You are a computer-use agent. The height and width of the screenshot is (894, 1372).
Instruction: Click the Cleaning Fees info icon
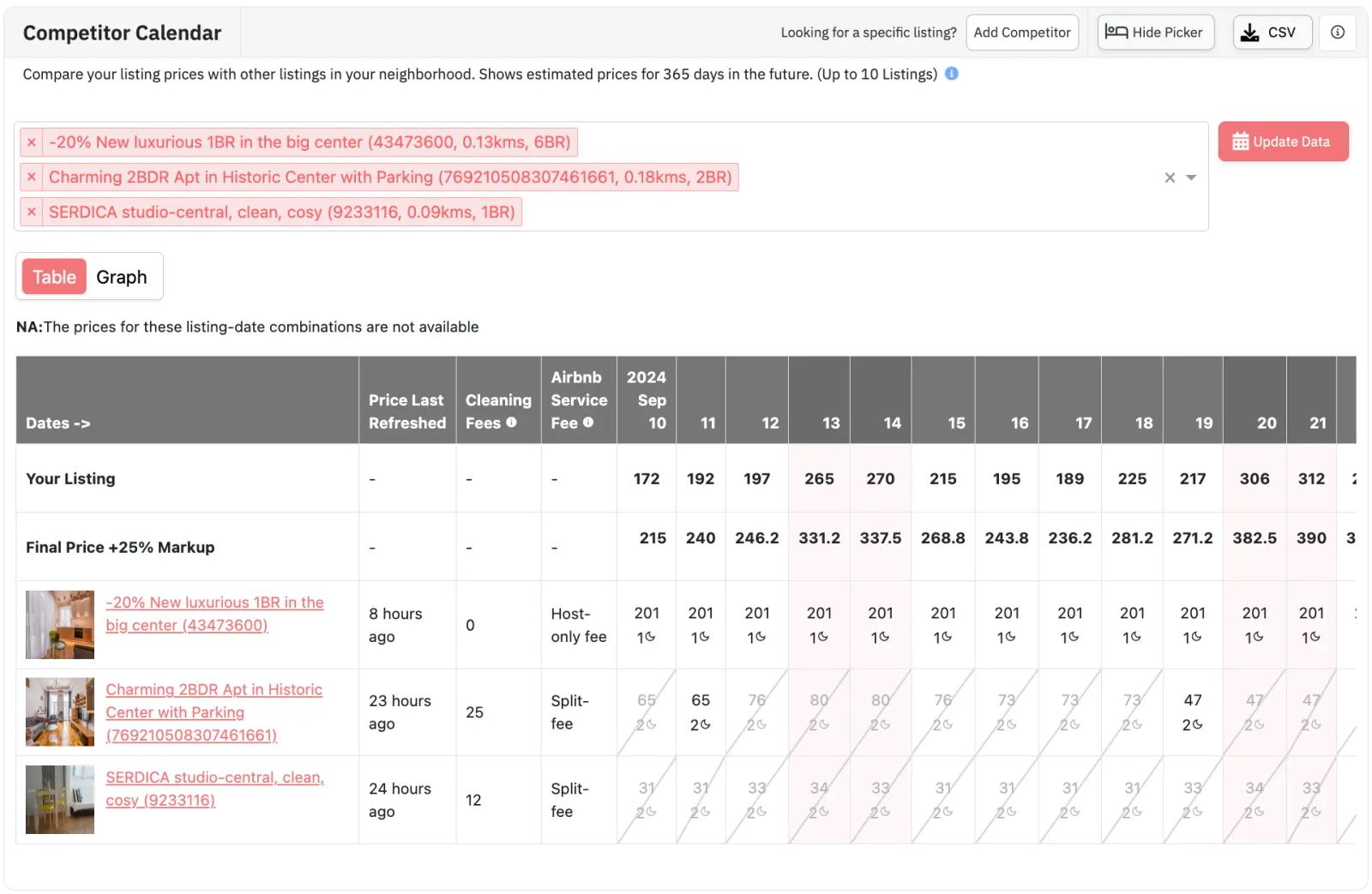(512, 423)
